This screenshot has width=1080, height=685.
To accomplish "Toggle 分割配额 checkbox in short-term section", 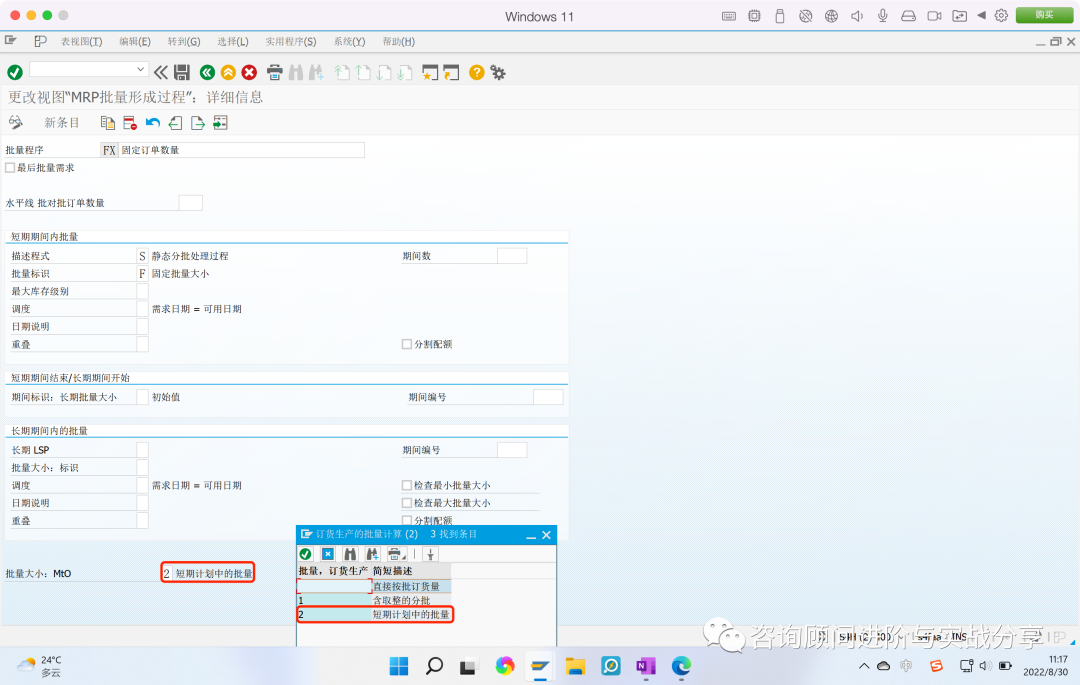I will (x=406, y=344).
